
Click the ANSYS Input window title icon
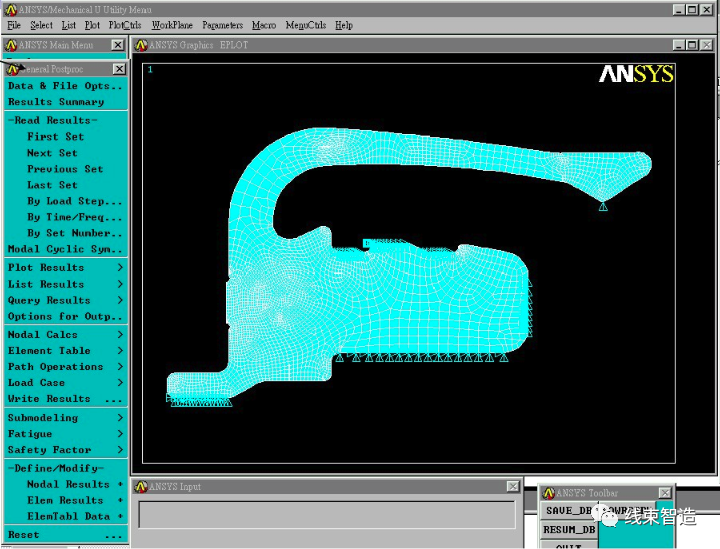pyautogui.click(x=141, y=487)
